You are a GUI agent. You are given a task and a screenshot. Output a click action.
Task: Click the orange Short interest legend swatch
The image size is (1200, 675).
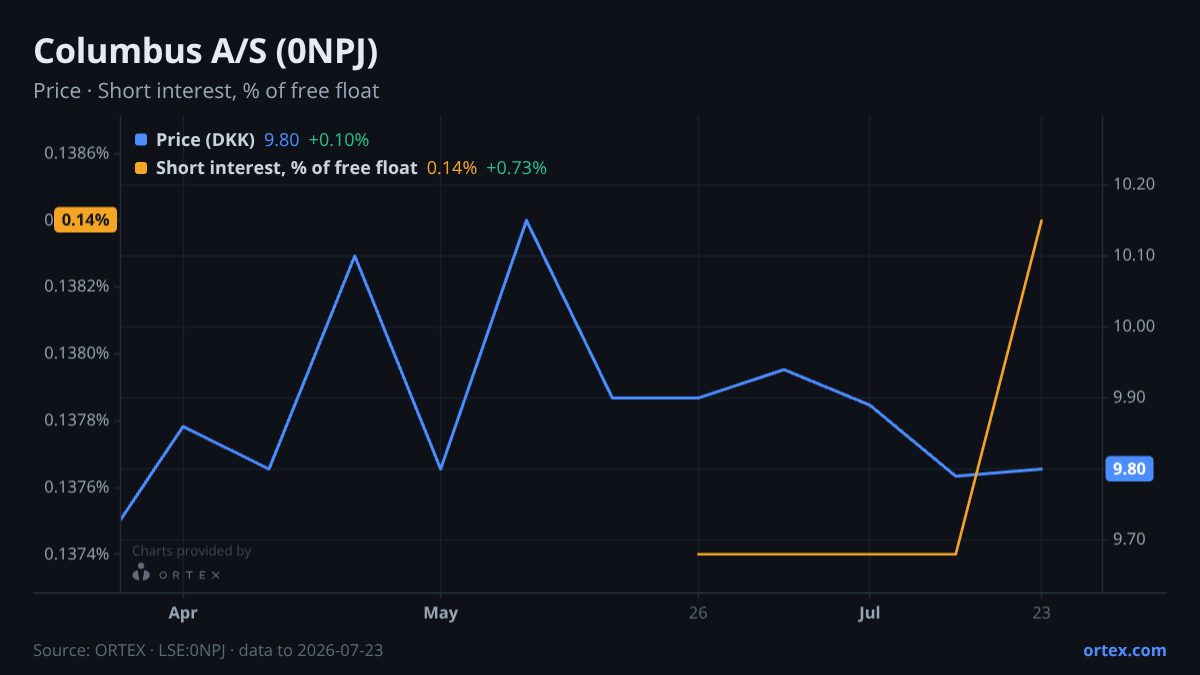(x=140, y=168)
